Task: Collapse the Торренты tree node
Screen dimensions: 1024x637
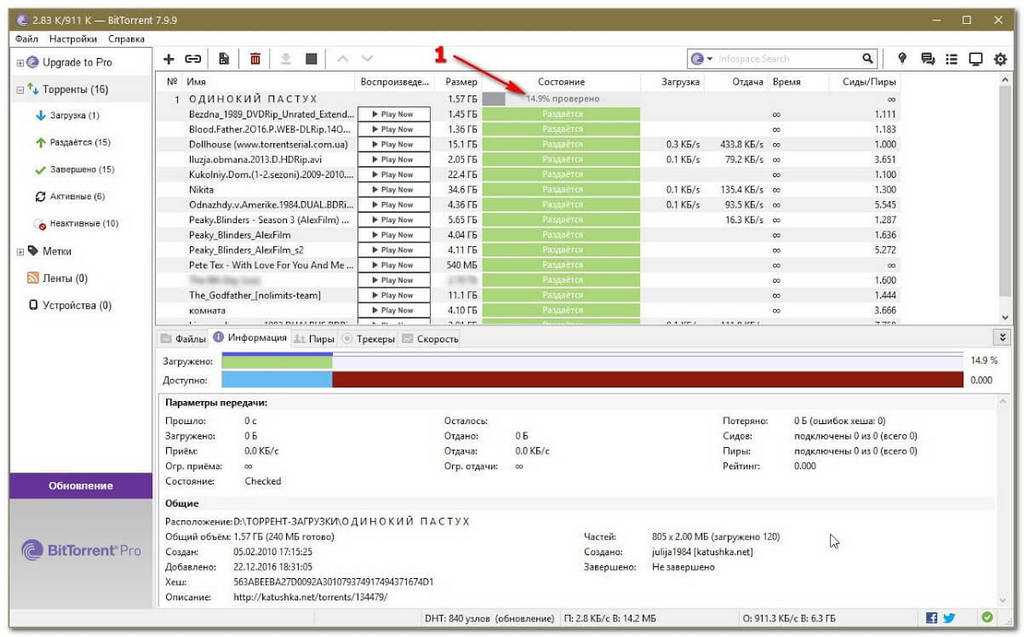Action: coord(20,90)
